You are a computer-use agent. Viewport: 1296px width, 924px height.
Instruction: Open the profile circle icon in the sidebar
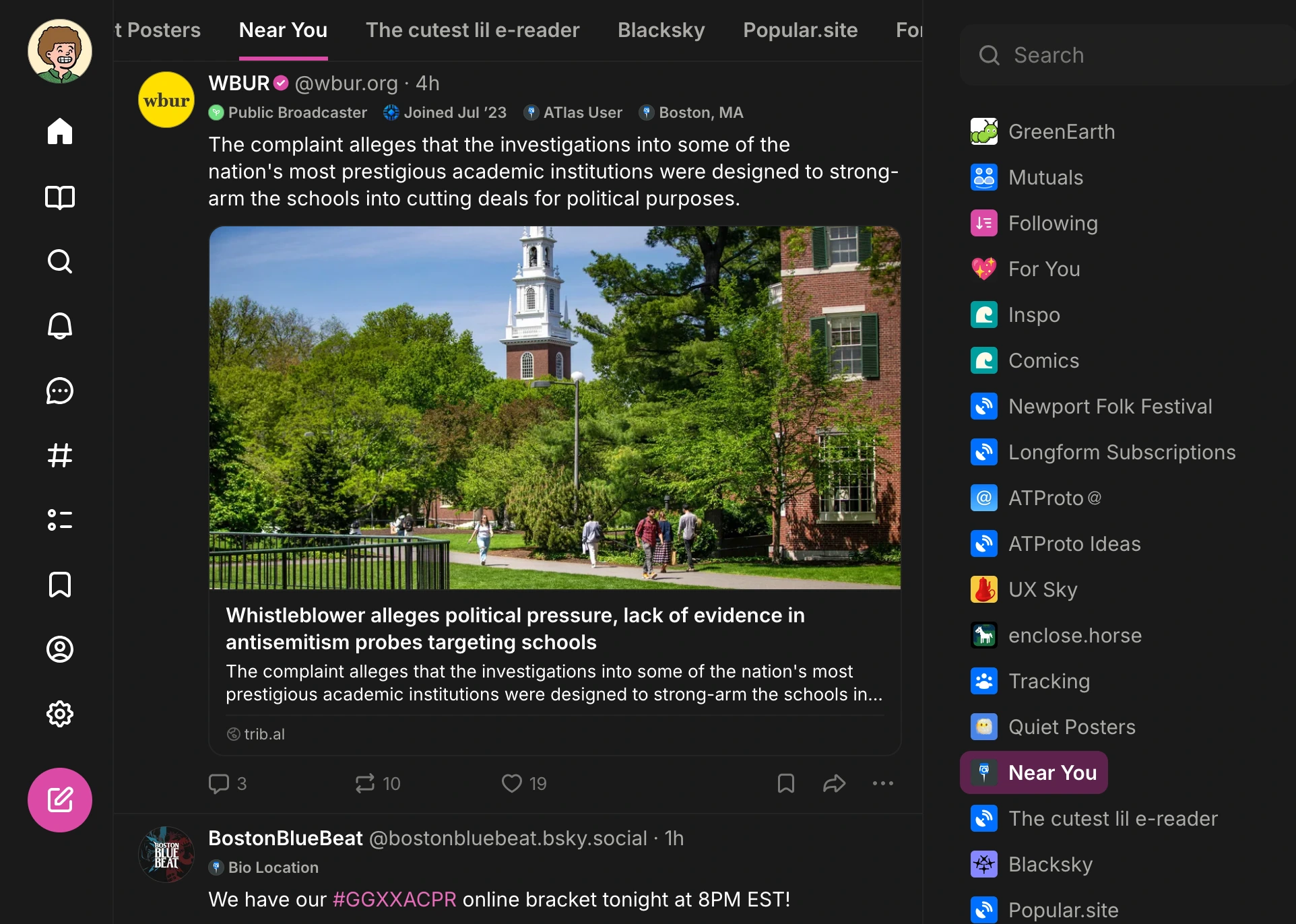[x=60, y=649]
